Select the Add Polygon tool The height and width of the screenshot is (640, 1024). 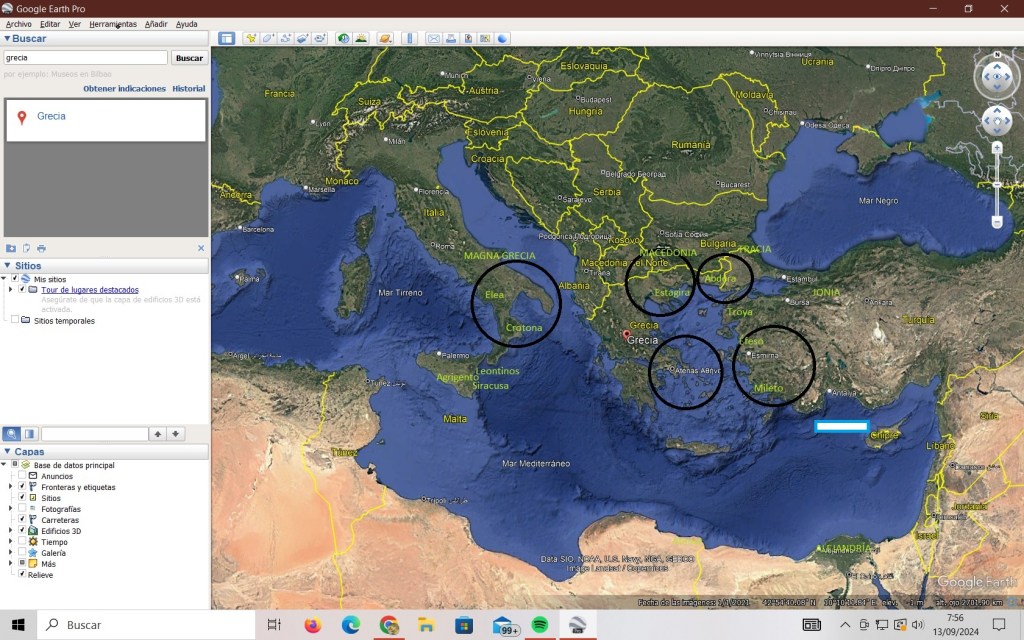tap(268, 38)
